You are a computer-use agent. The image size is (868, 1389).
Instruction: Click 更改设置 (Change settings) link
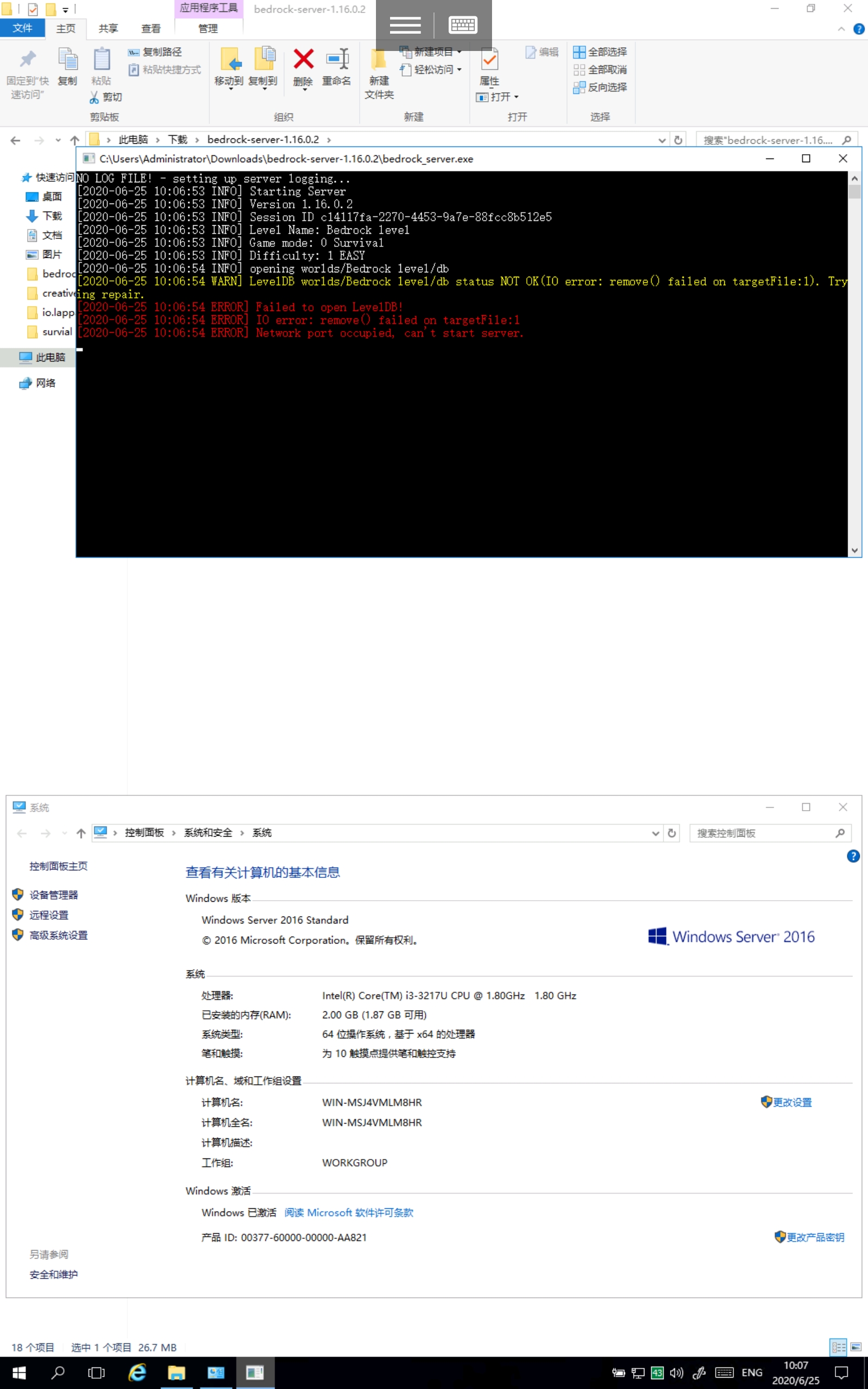[x=792, y=1102]
